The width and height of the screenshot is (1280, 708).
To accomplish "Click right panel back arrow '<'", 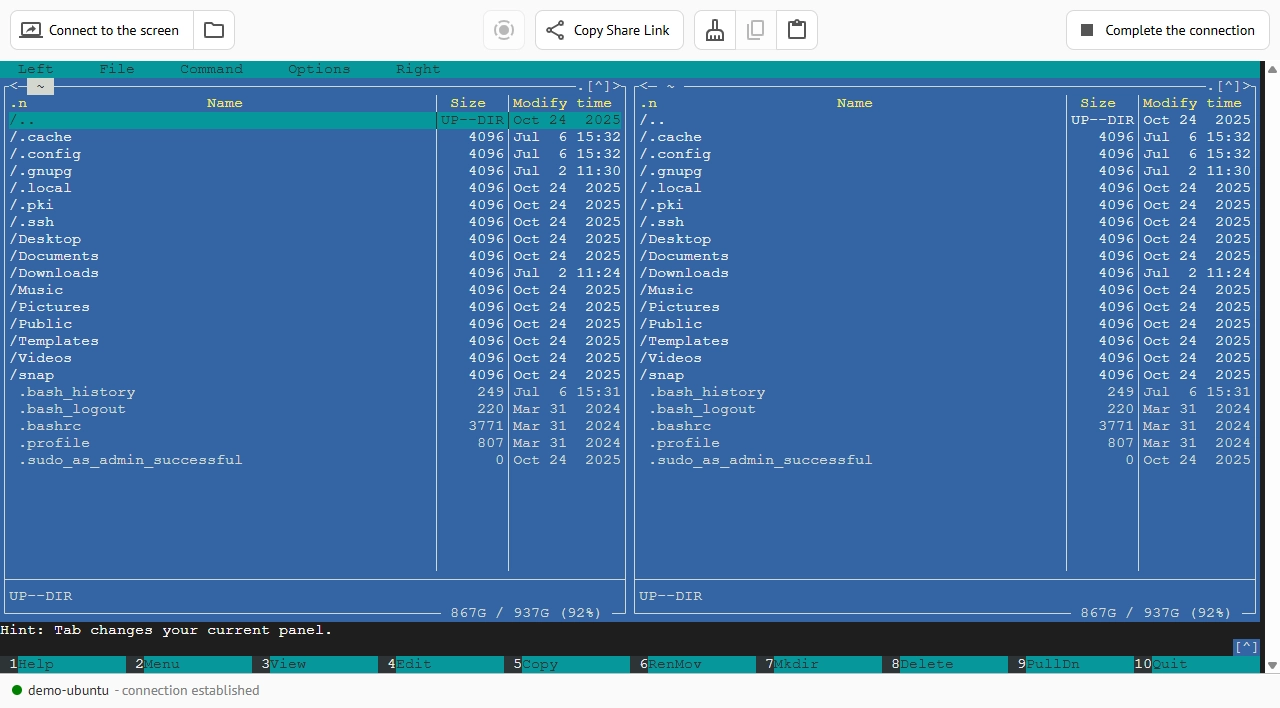I will [x=643, y=86].
